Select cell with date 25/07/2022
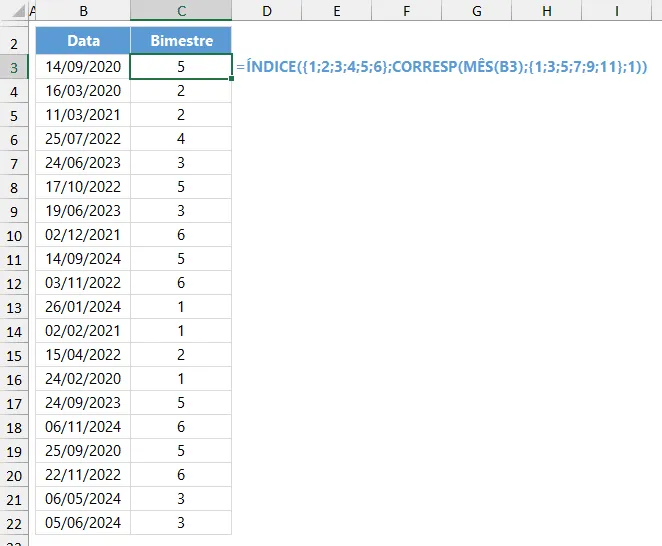This screenshot has height=546, width=662. (83, 139)
